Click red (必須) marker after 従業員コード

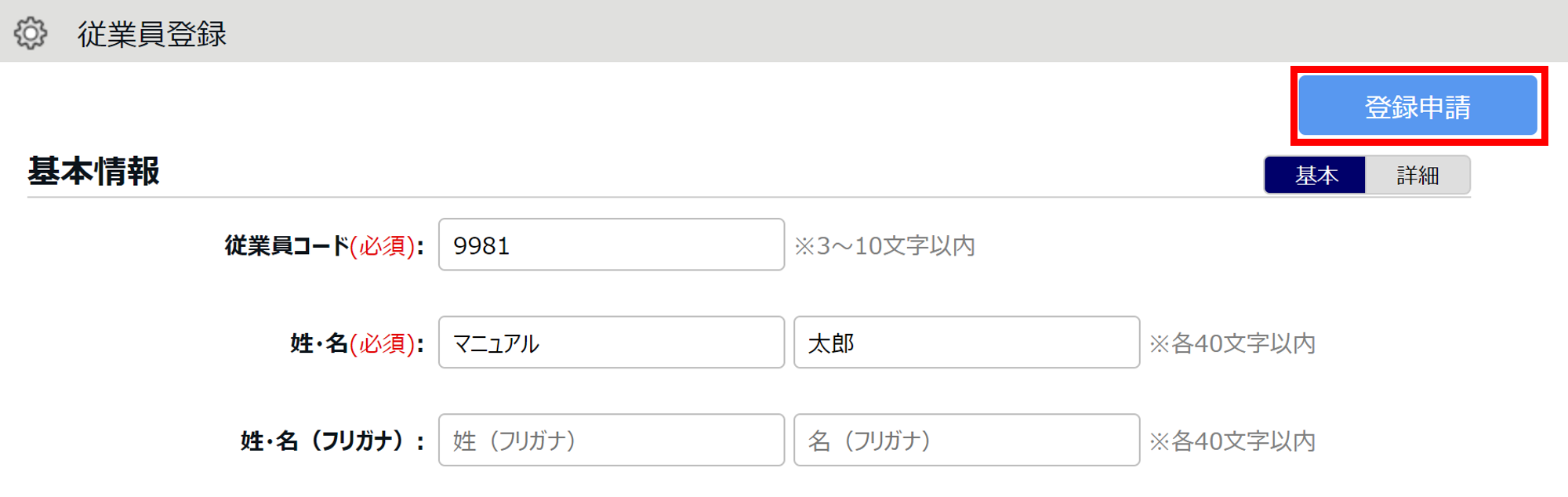point(382,246)
